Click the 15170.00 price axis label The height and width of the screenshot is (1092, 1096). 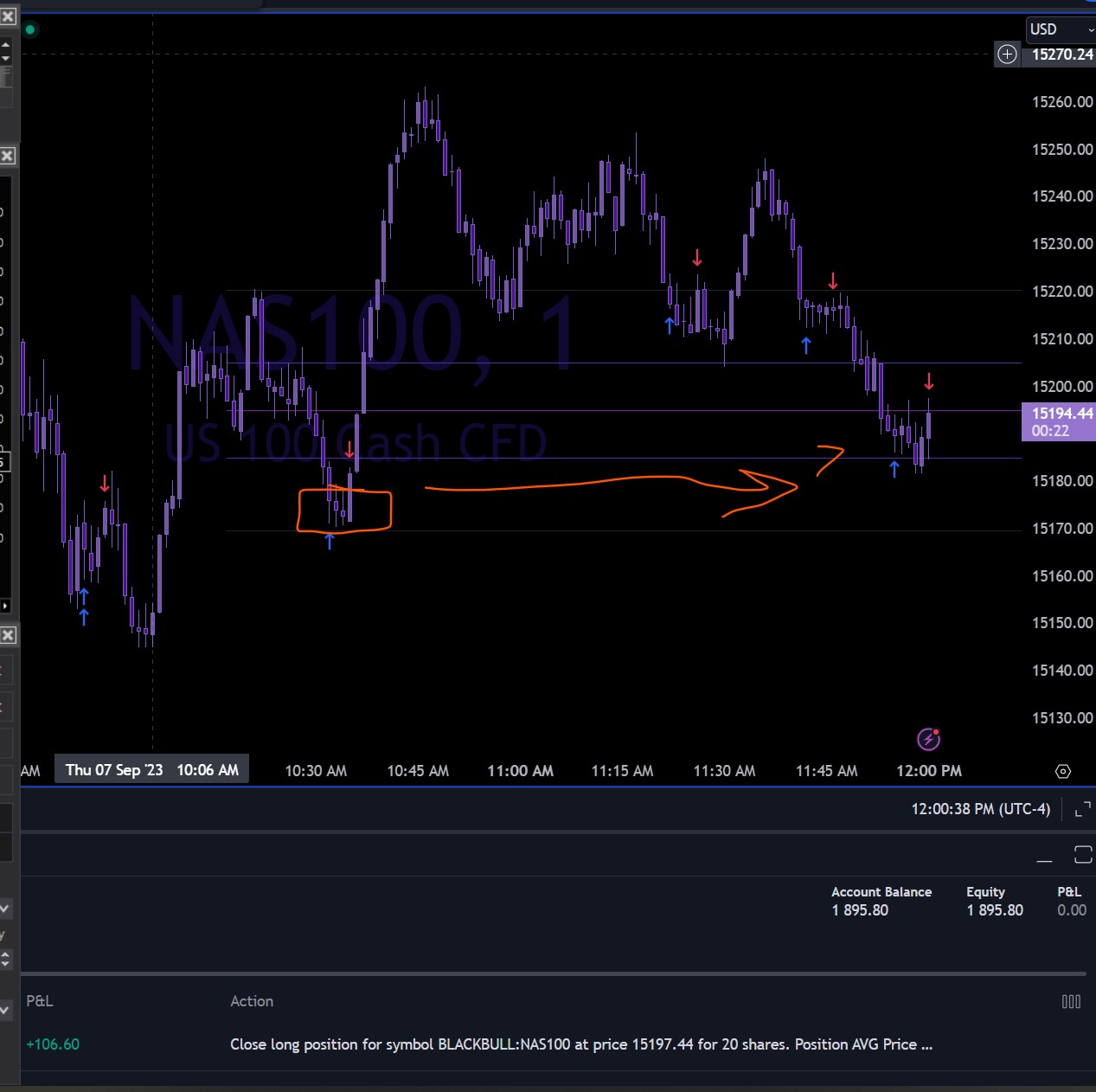[1062, 529]
